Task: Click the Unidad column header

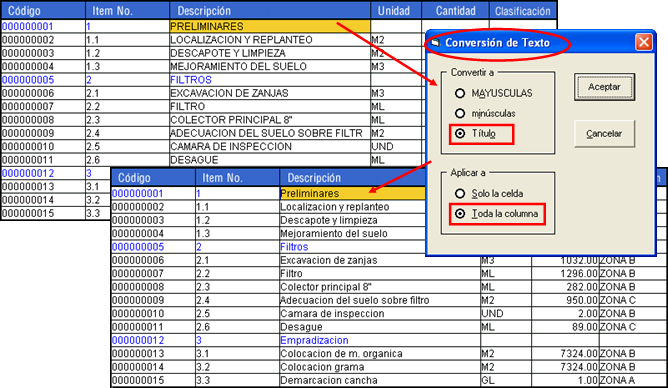Action: (x=396, y=11)
